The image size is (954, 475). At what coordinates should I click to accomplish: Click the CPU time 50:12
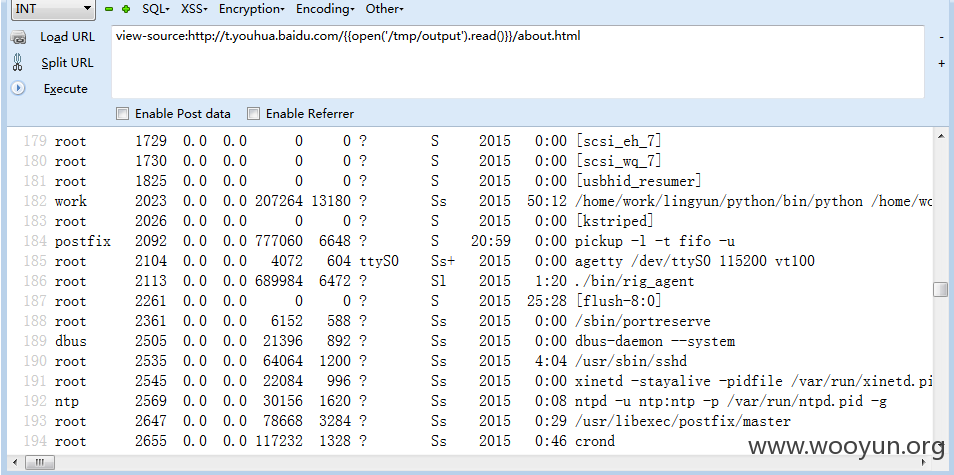point(546,201)
